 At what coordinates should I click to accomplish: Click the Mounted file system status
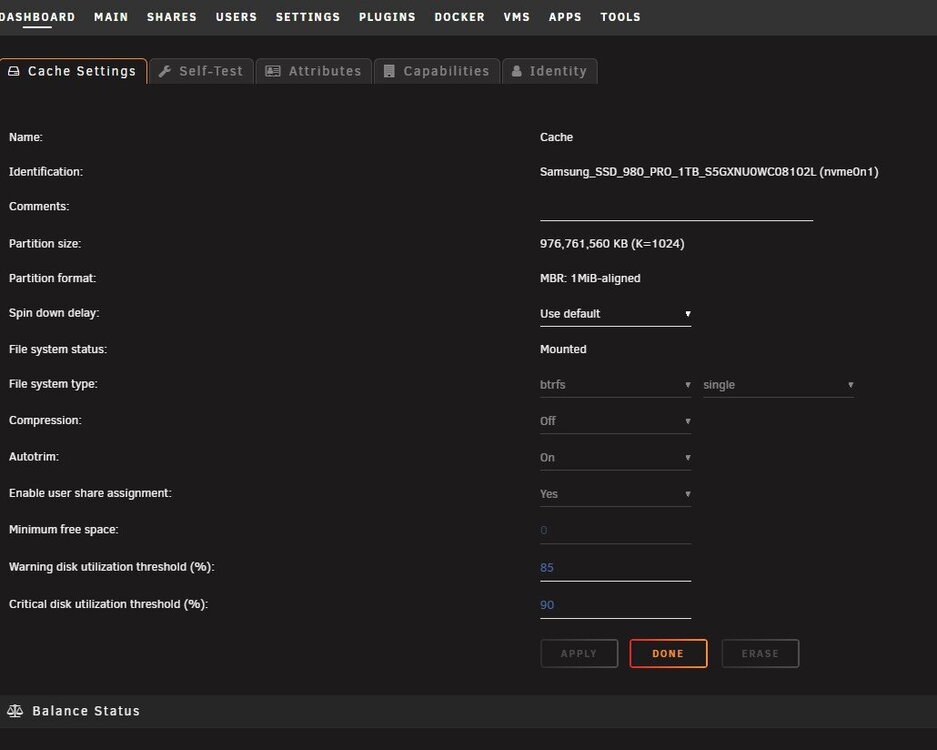pos(563,350)
